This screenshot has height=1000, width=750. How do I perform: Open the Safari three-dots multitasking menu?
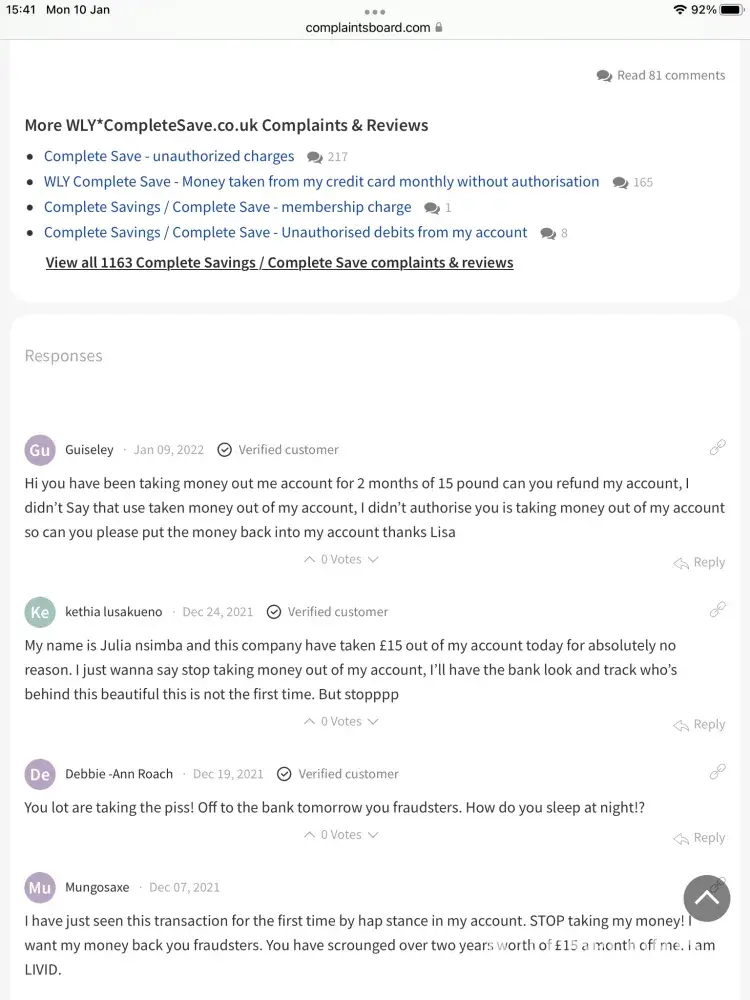(x=375, y=12)
